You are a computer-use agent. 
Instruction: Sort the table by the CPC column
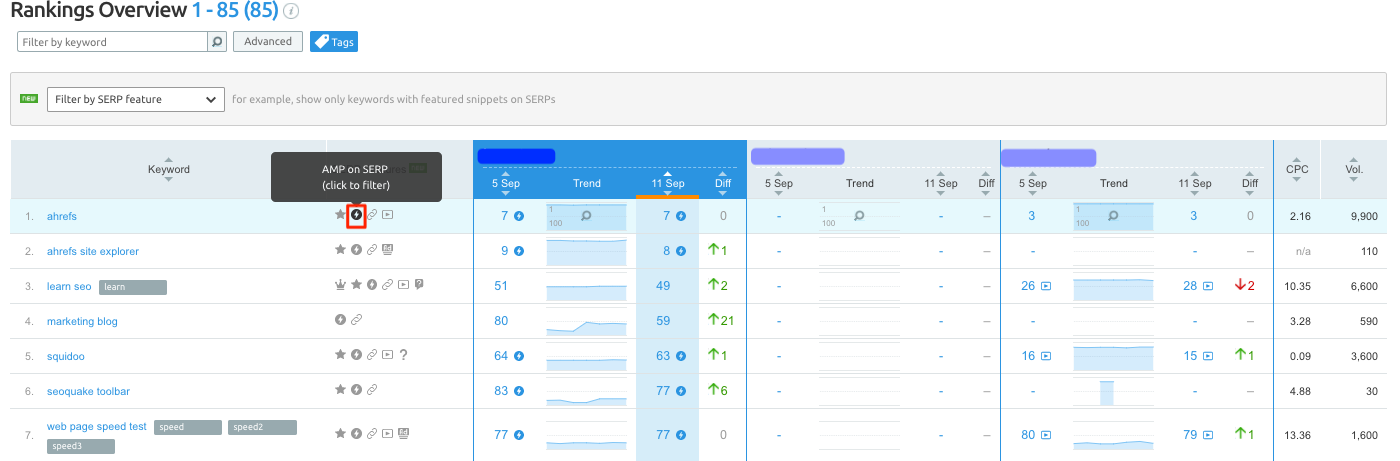[x=1297, y=169]
